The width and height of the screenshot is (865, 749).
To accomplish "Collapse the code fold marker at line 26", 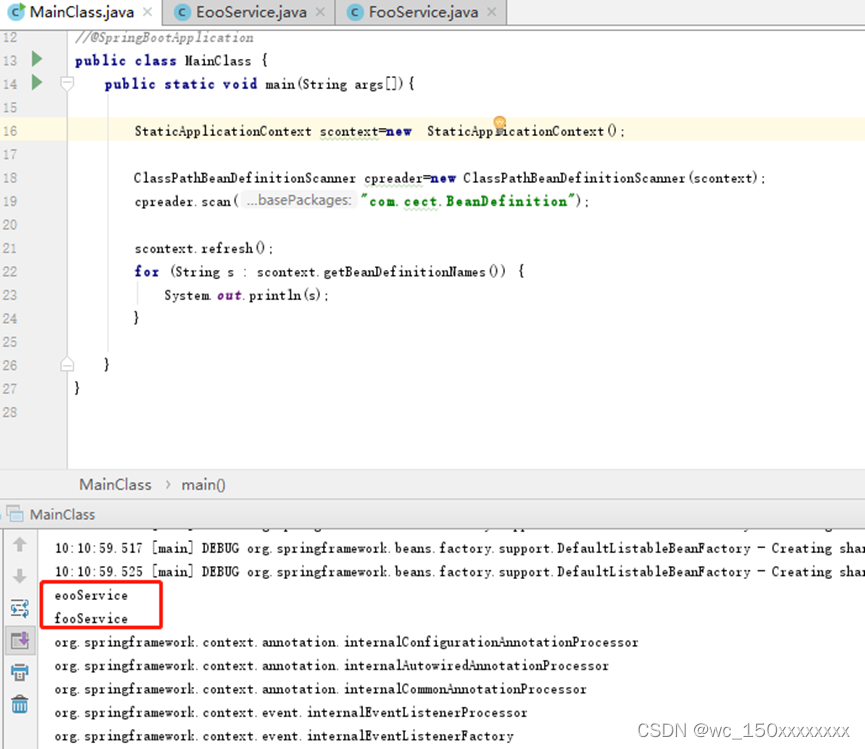I will [67, 364].
